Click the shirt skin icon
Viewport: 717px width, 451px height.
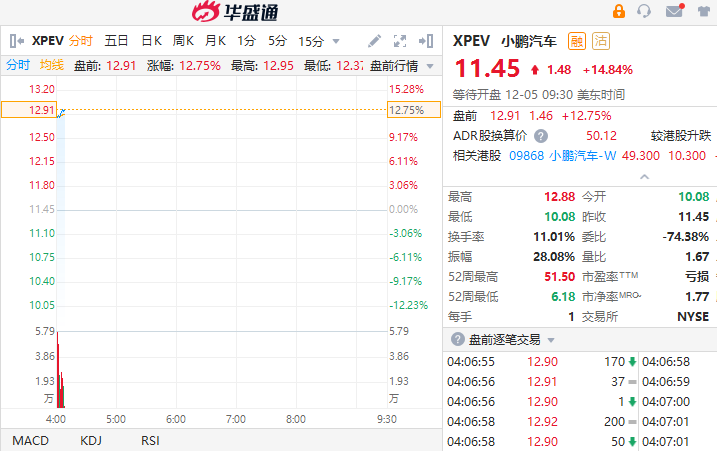point(705,11)
